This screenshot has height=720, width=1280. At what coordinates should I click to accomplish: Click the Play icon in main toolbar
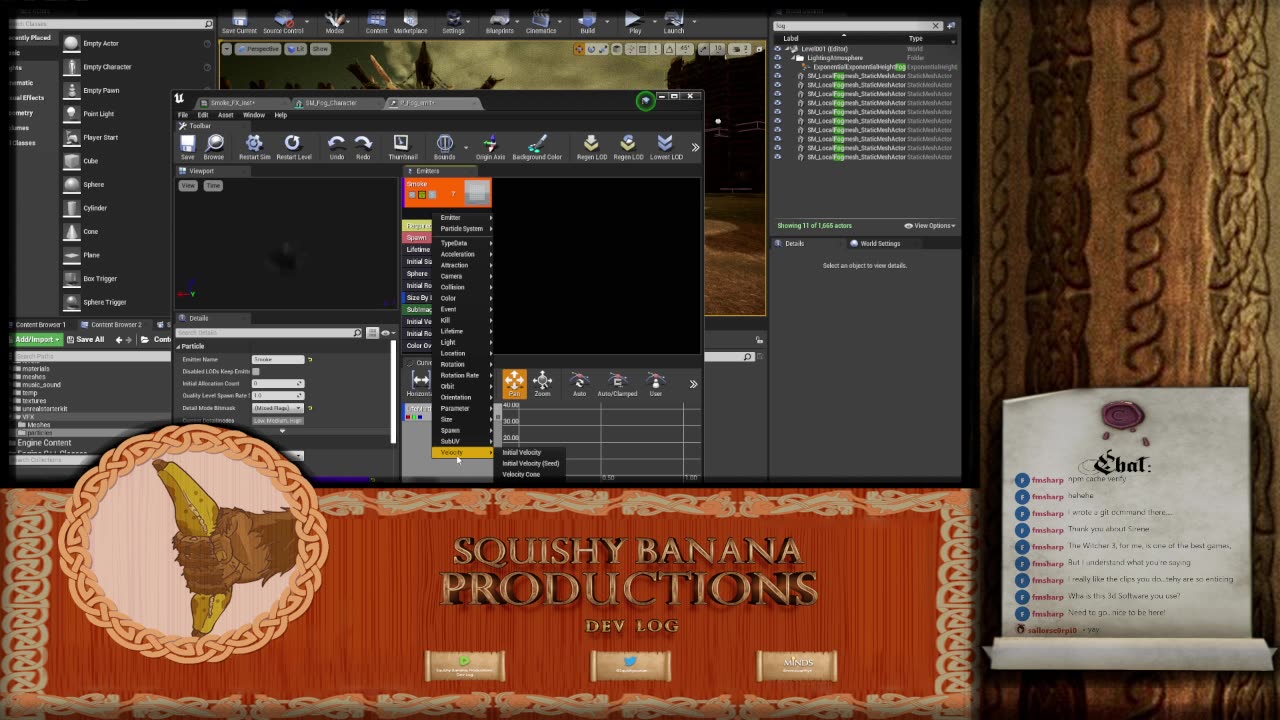[634, 22]
